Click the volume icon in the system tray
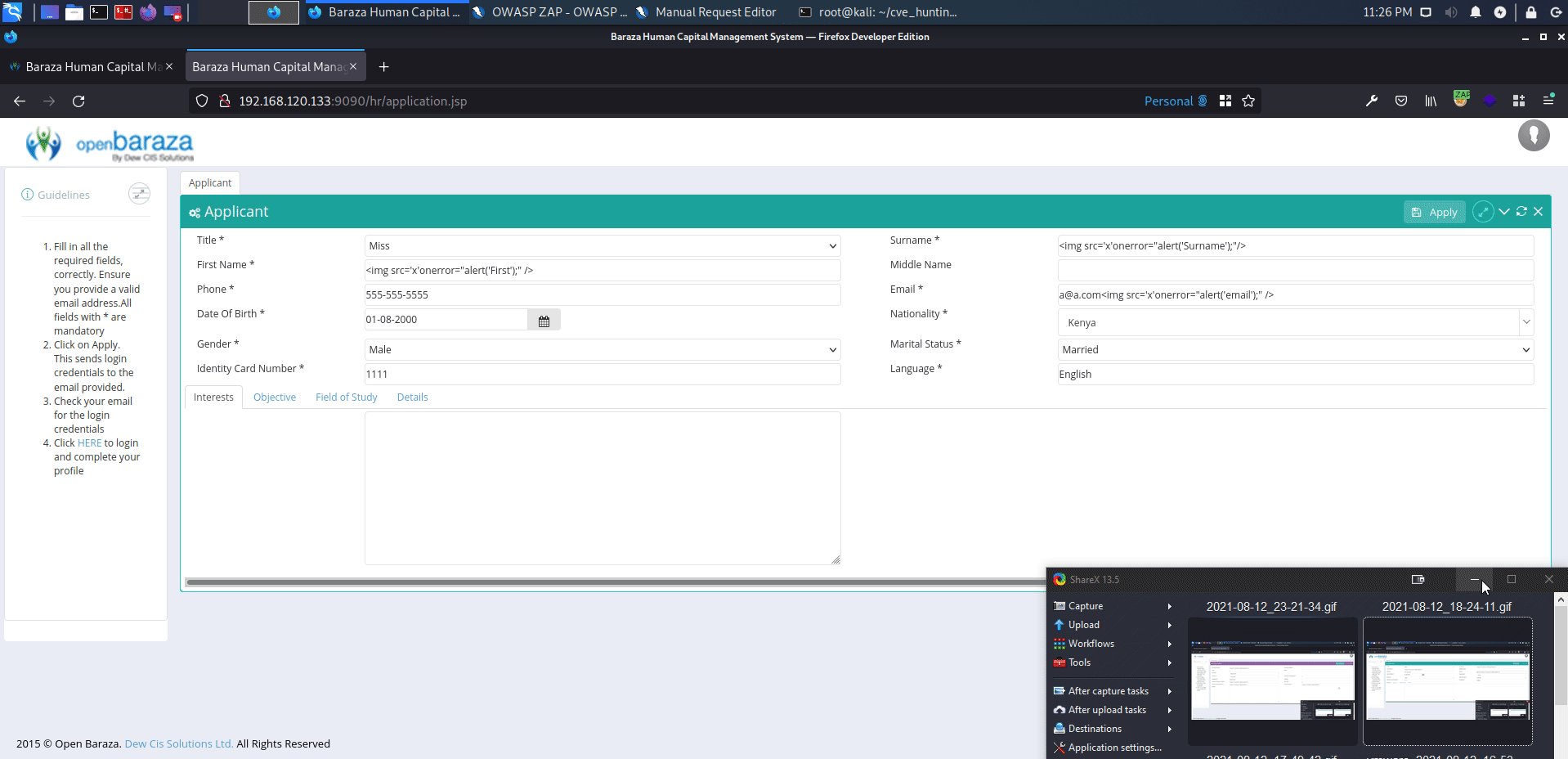 tap(1451, 12)
